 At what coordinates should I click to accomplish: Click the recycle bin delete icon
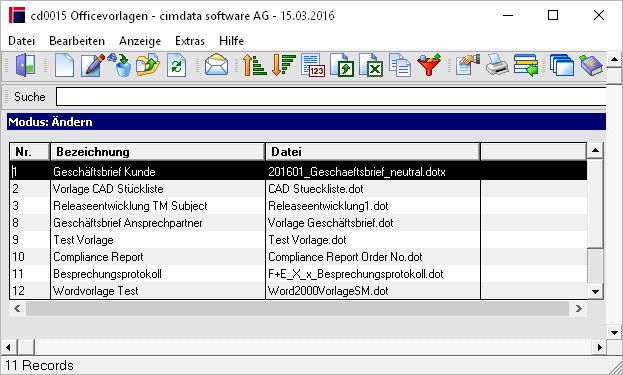120,65
